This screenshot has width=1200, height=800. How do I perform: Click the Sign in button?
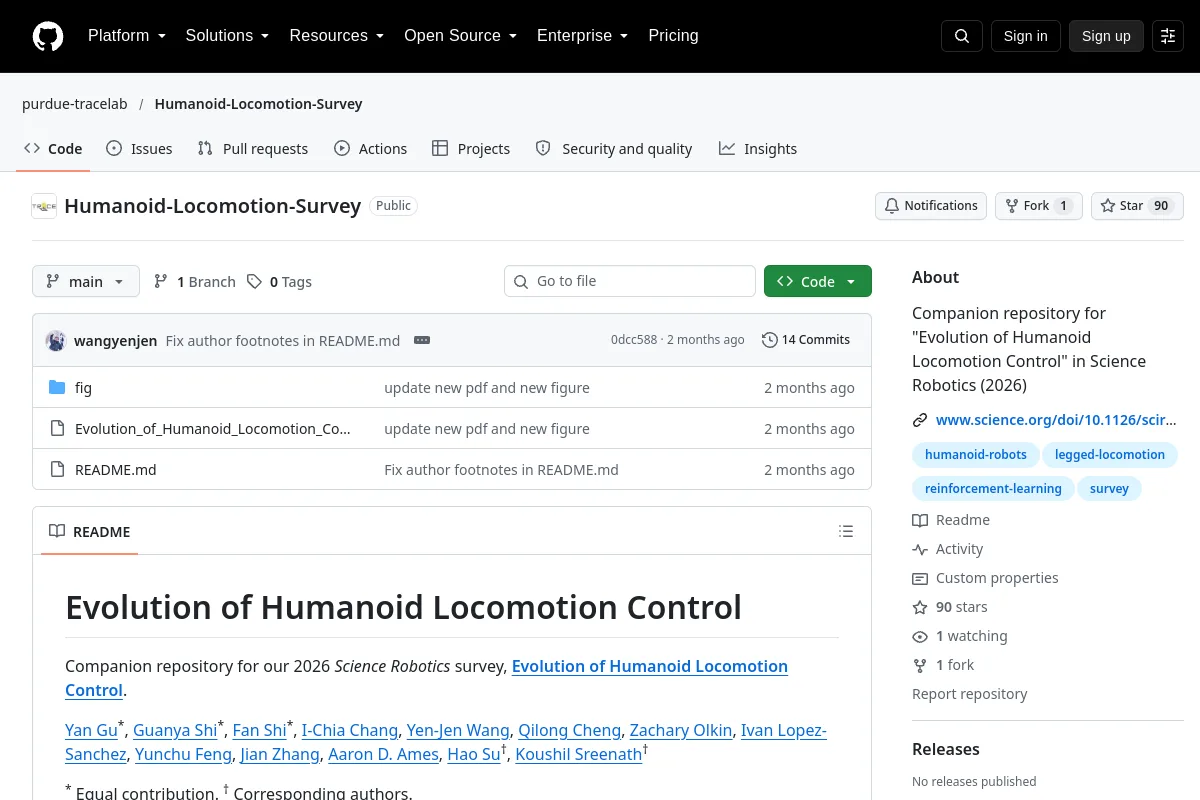[x=1025, y=36]
